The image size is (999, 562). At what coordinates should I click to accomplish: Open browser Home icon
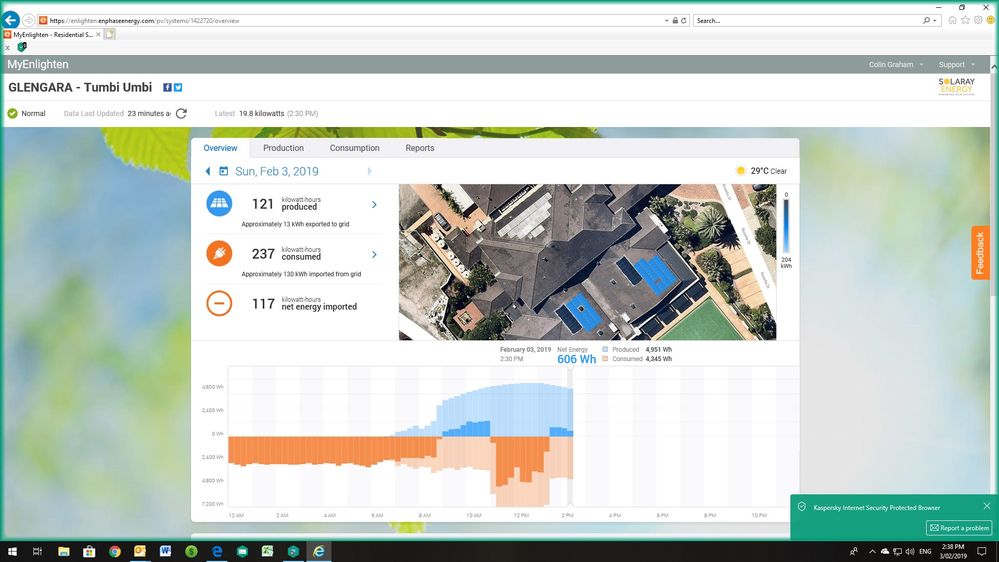pos(952,20)
